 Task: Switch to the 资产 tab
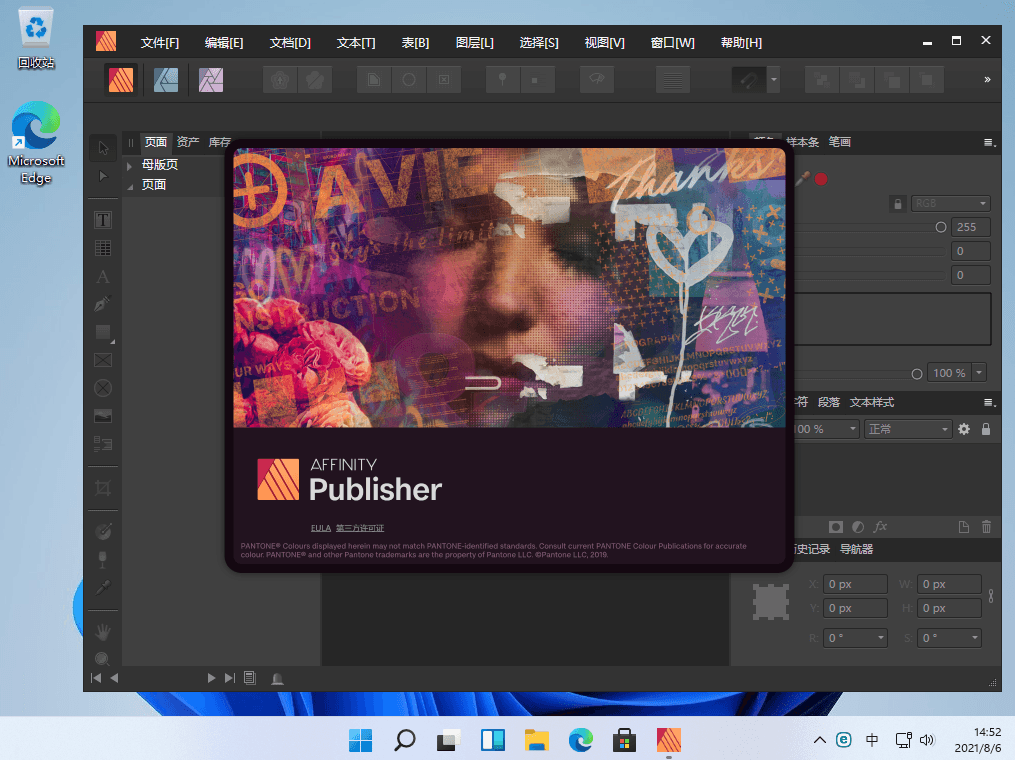(x=188, y=142)
